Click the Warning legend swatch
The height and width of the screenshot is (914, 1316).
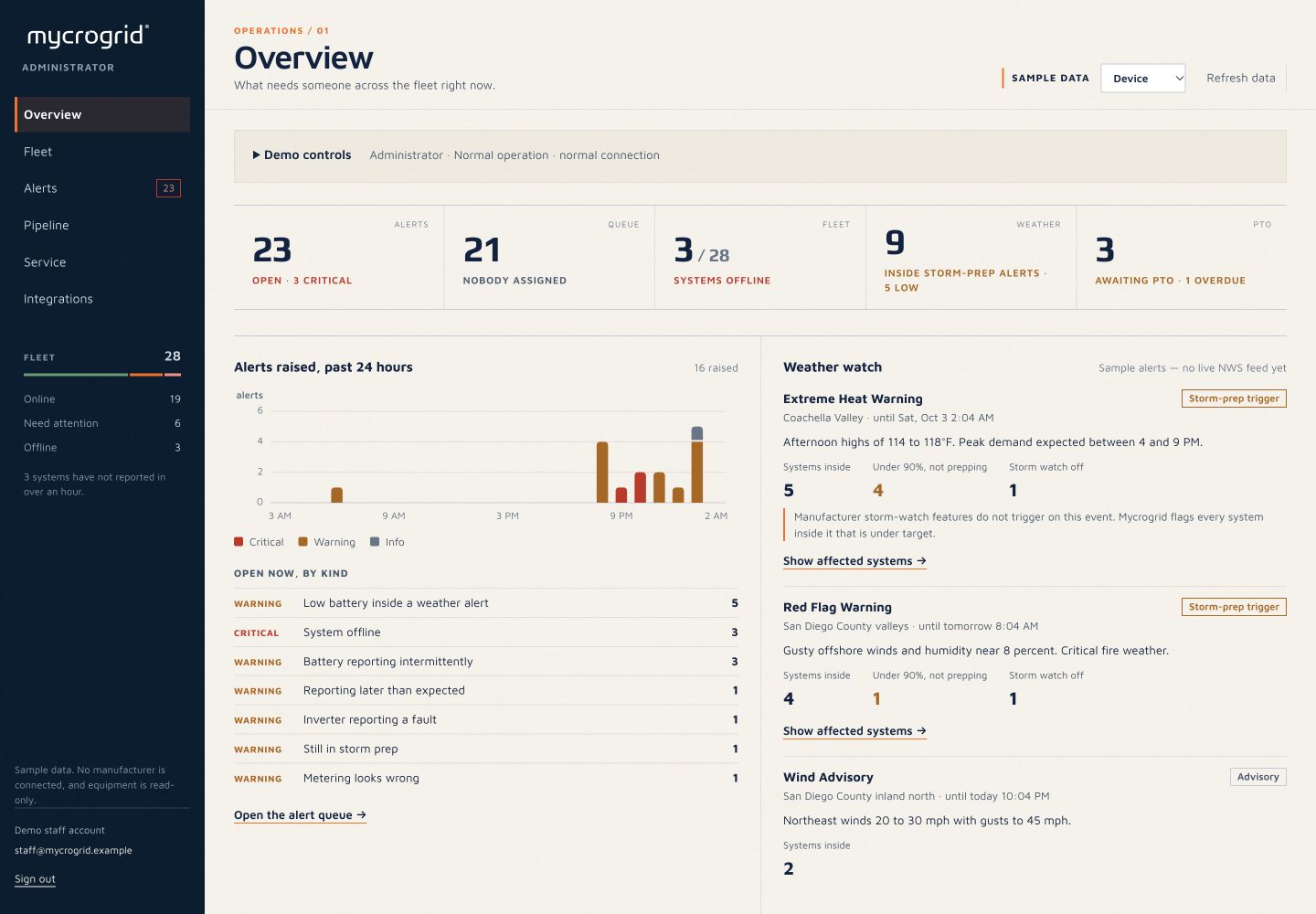303,542
